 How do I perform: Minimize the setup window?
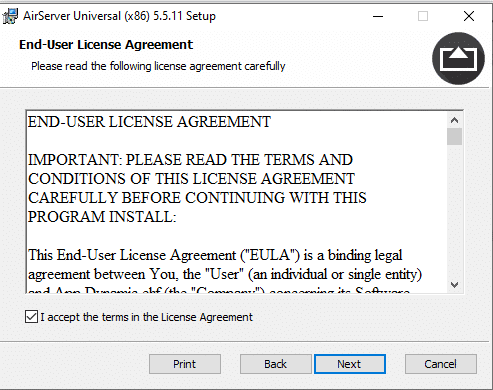click(x=378, y=16)
